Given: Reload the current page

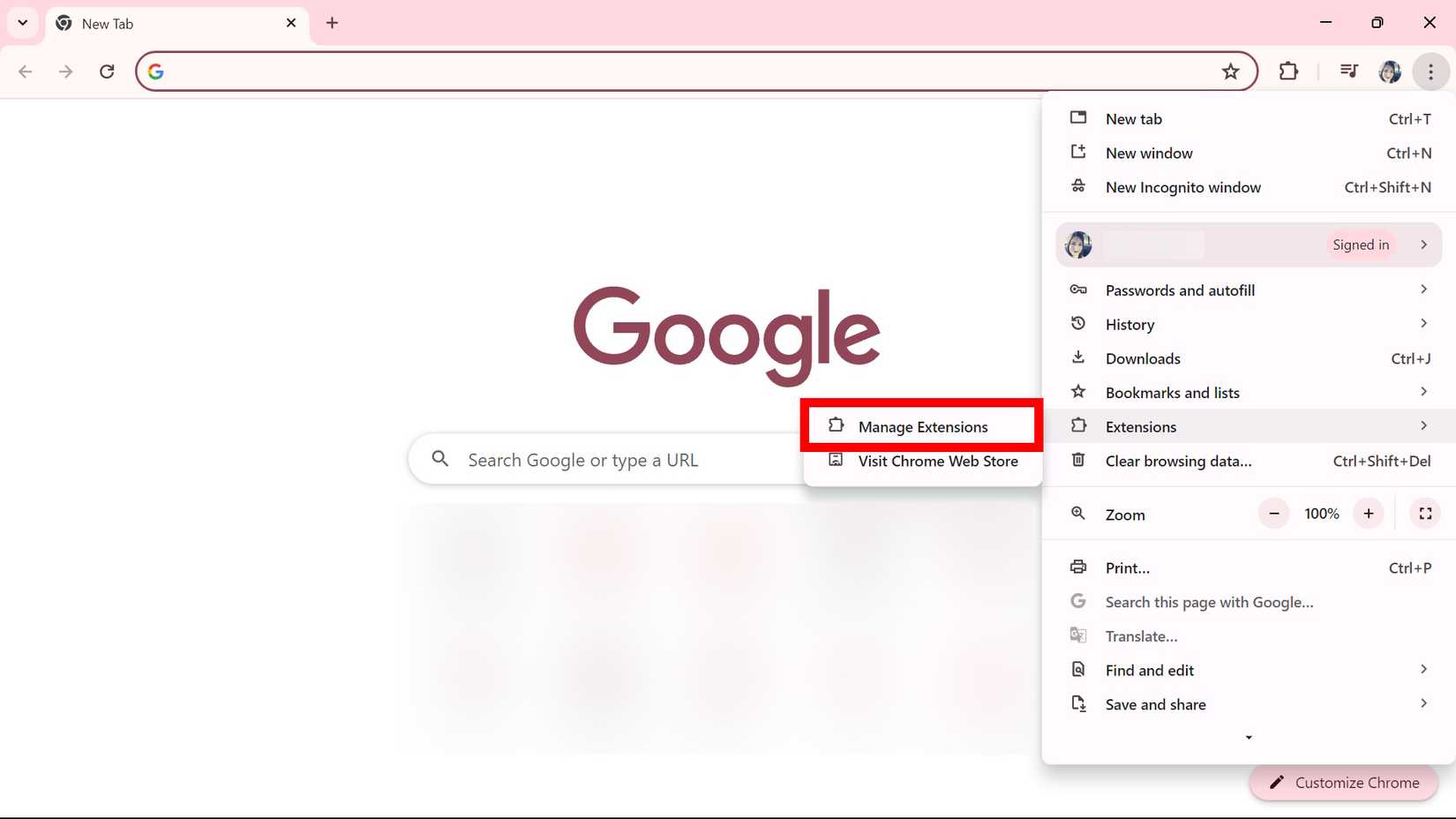Looking at the screenshot, I should coord(107,71).
